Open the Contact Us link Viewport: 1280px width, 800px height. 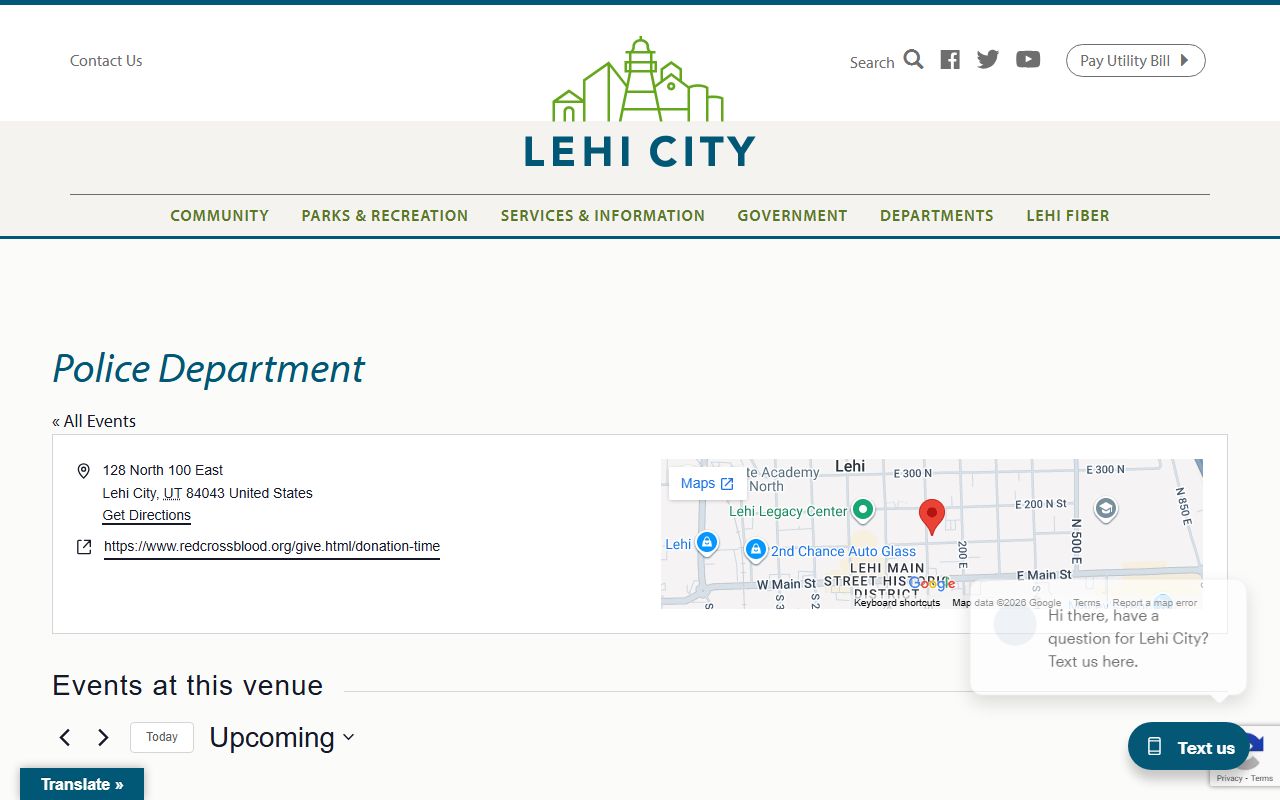point(106,61)
